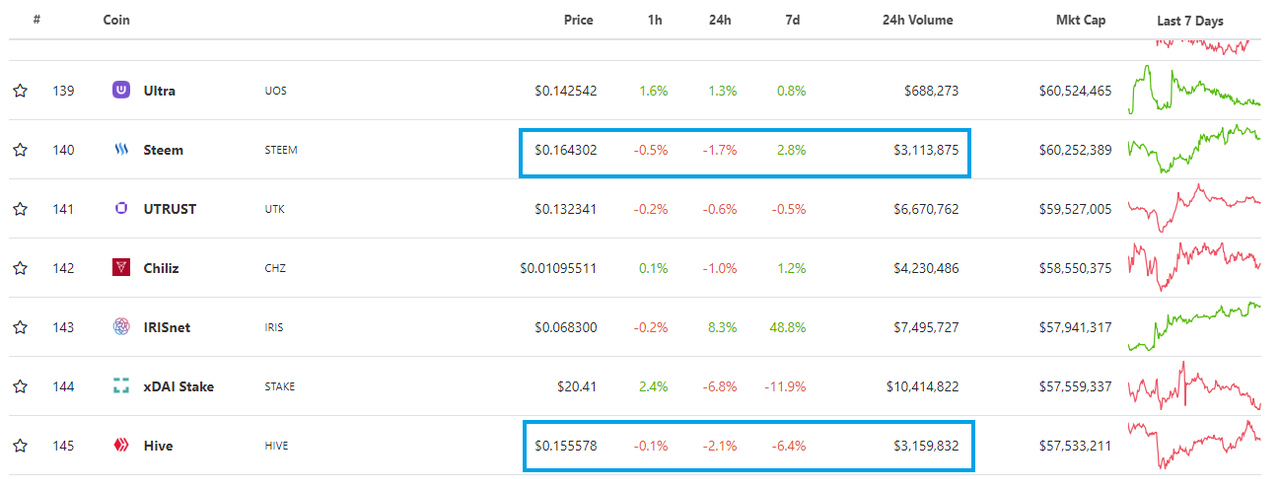Image resolution: width=1280 pixels, height=479 pixels.
Task: Select UTRUST volume $6,670,762
Action: point(926,209)
